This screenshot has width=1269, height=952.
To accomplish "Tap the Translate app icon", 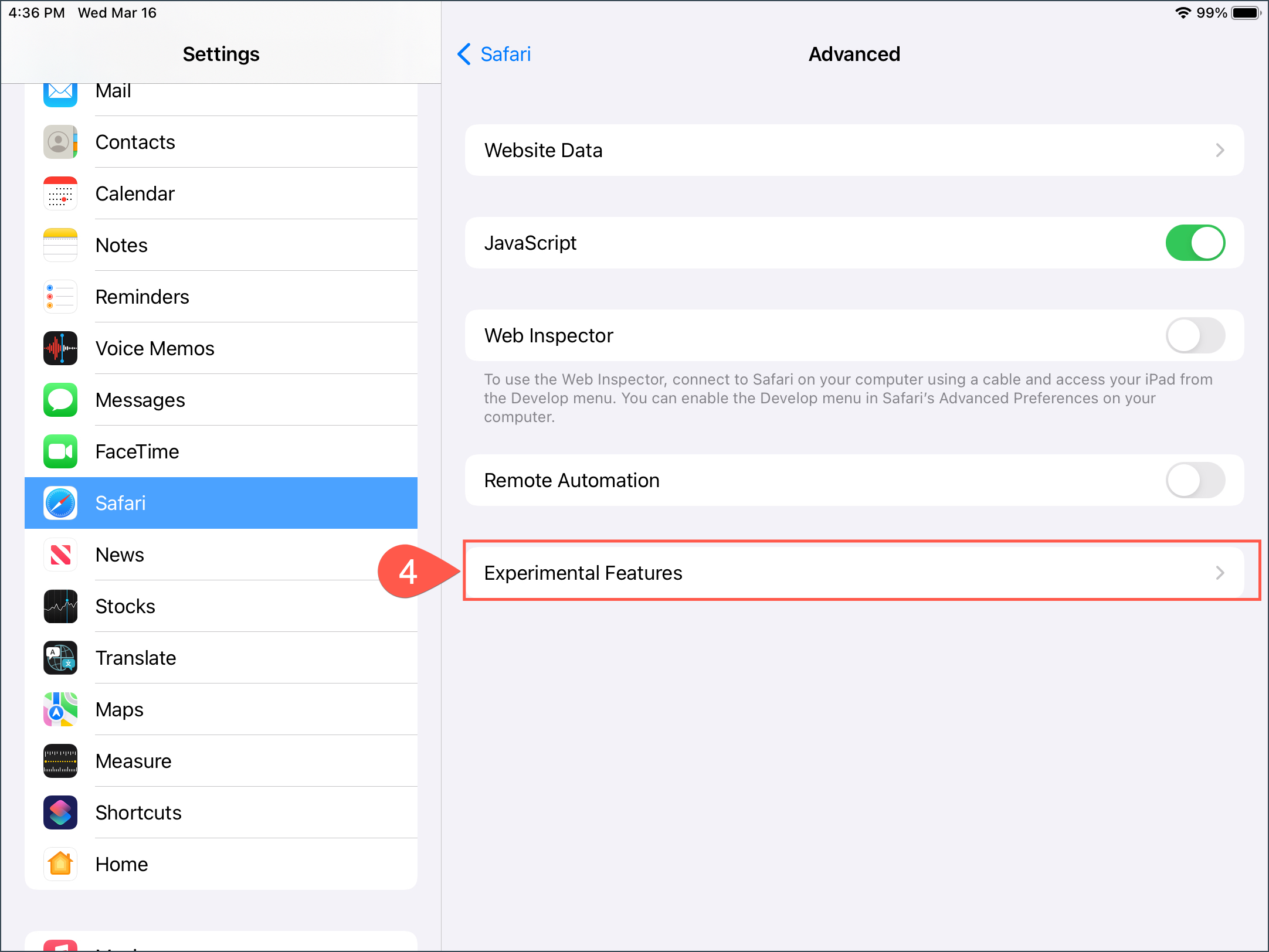I will pyautogui.click(x=60, y=658).
